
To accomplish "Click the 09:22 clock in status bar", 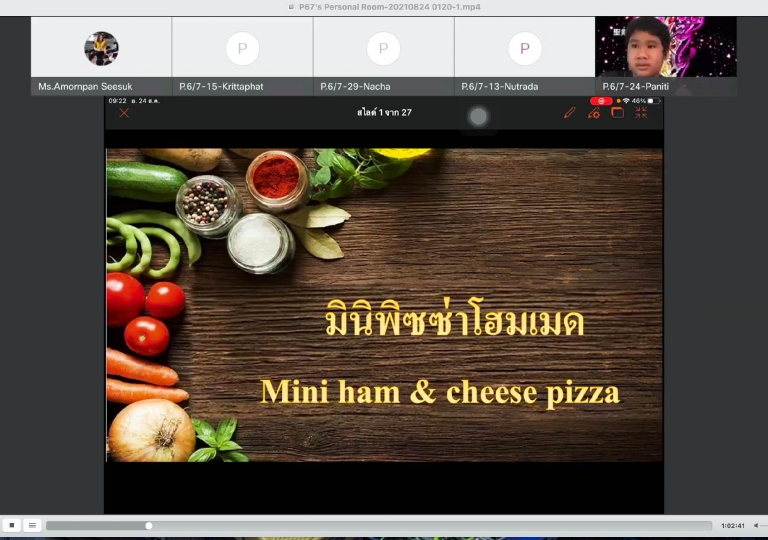I will tap(118, 101).
